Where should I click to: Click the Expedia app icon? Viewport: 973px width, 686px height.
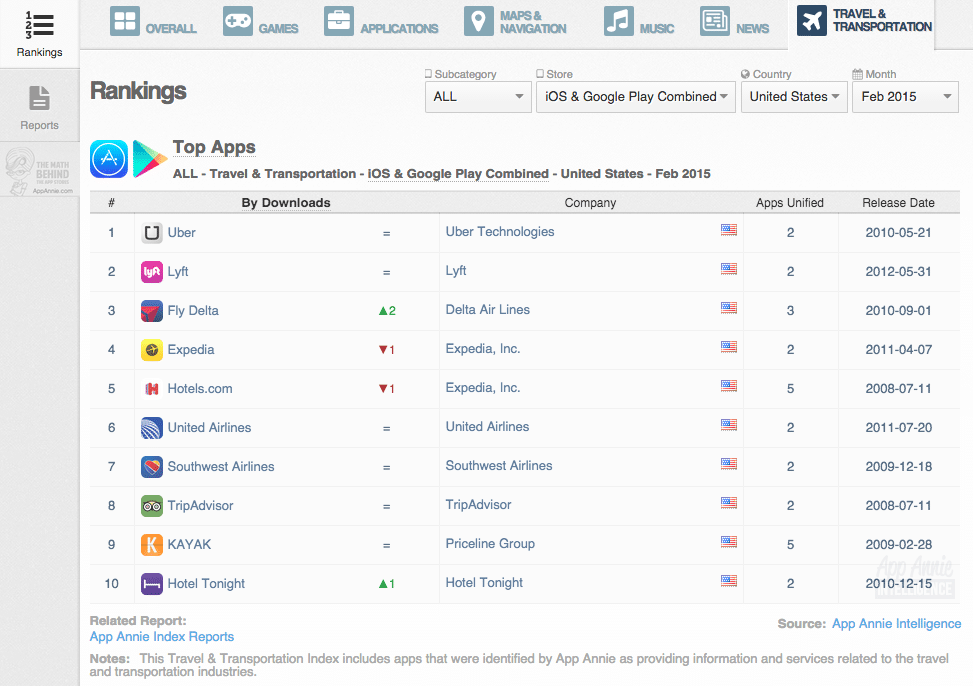click(x=152, y=350)
